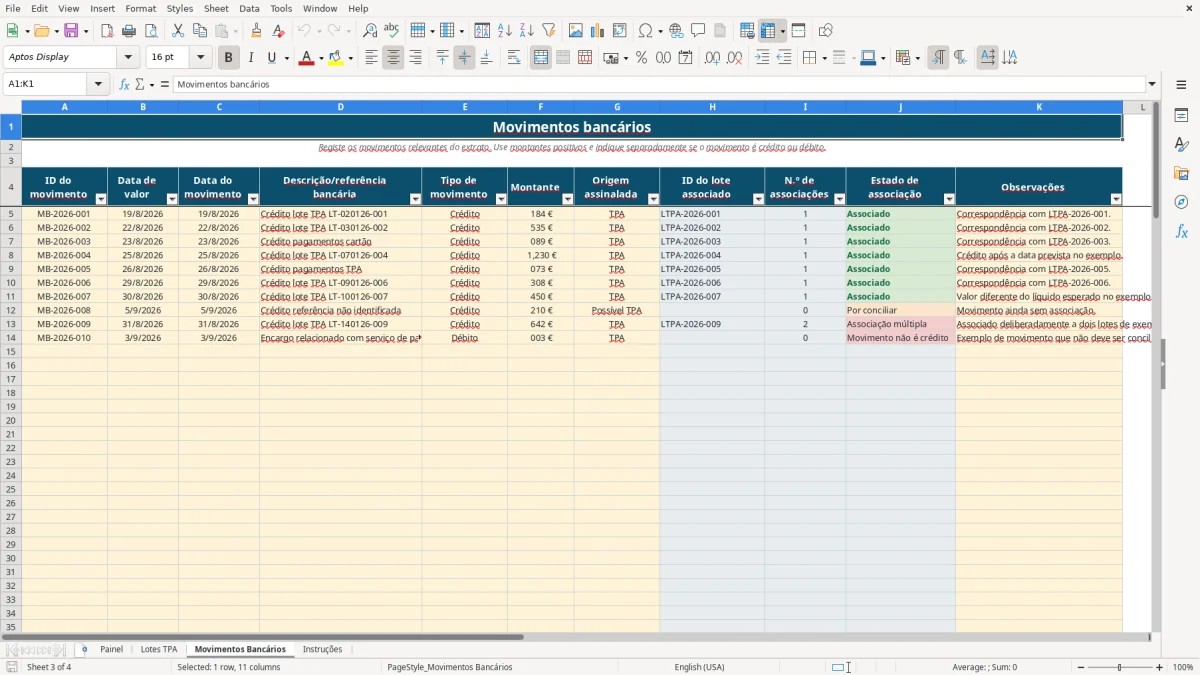Switch to the Instruções sheet tab
This screenshot has width=1200, height=675.
click(x=322, y=649)
